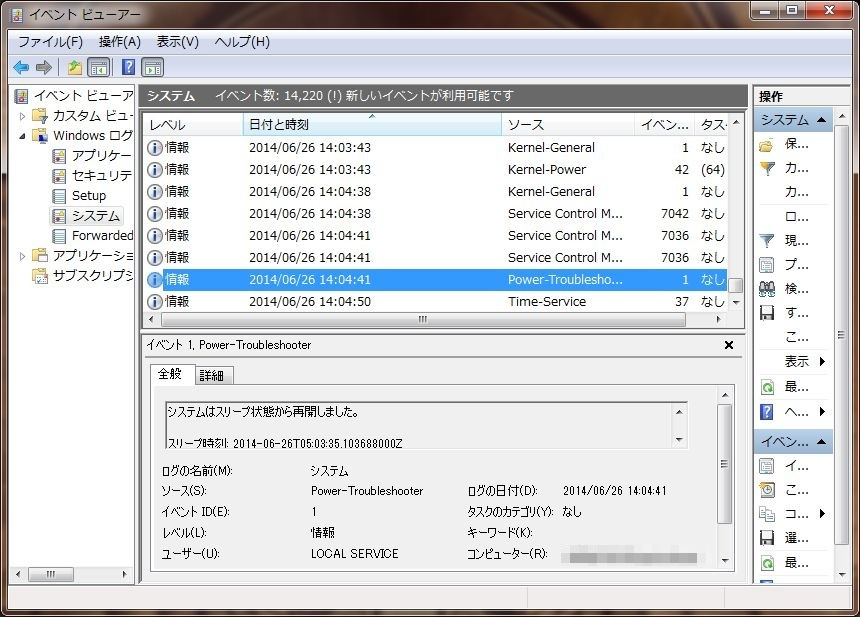860x617 pixels.
Task: Sort by the レベル column header
Action: pos(193,124)
